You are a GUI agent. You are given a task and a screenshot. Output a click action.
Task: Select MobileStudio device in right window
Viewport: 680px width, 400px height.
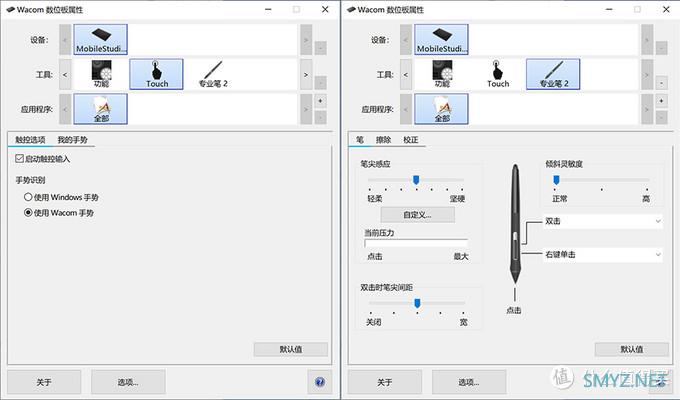coord(441,39)
